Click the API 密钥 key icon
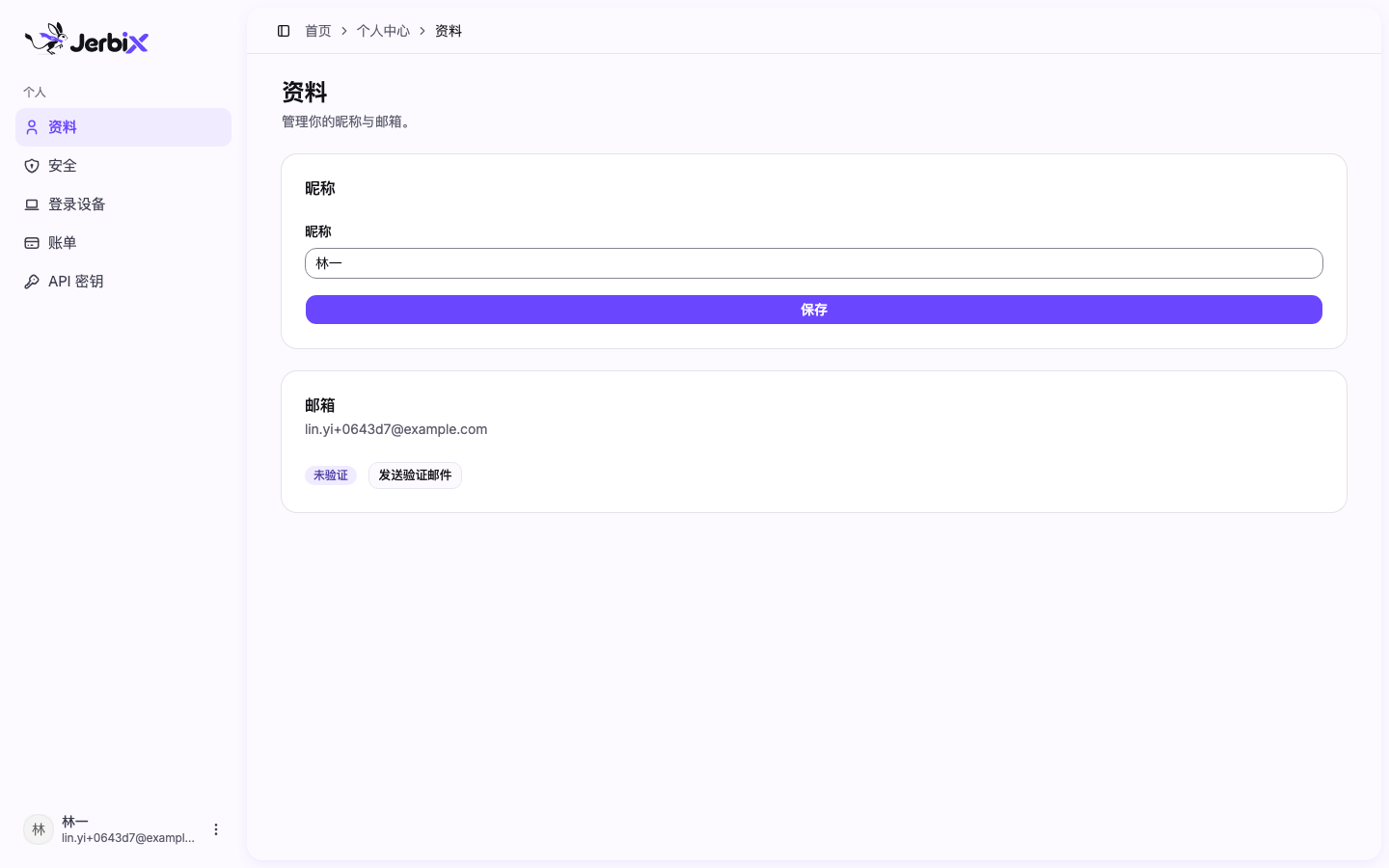The height and width of the screenshot is (868, 1389). [x=32, y=282]
